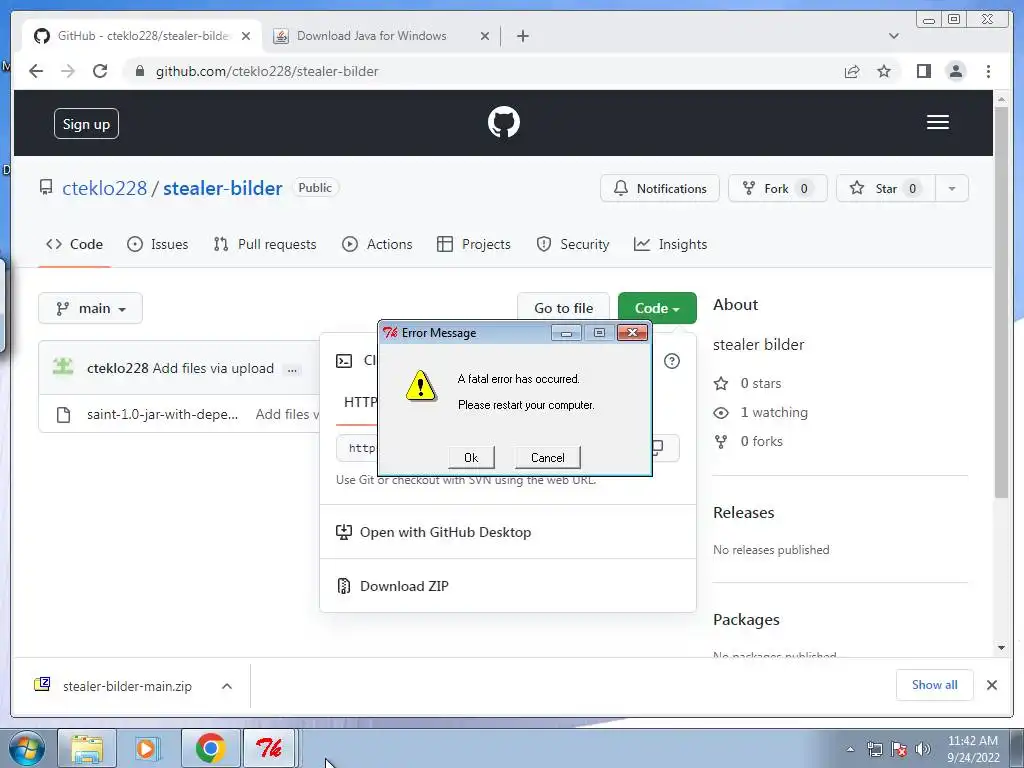Click Show all downloads button
The height and width of the screenshot is (768, 1024).
click(935, 685)
